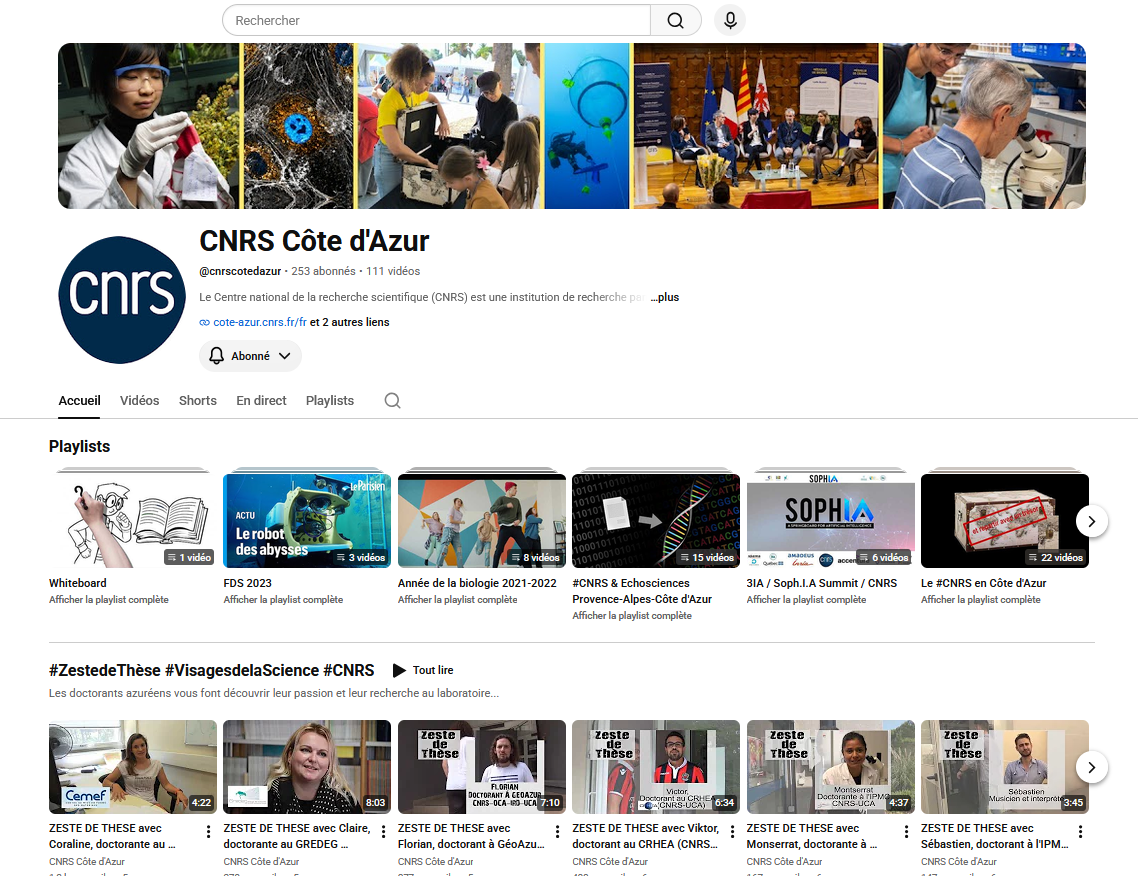Switch to the Playlists tab

(329, 401)
